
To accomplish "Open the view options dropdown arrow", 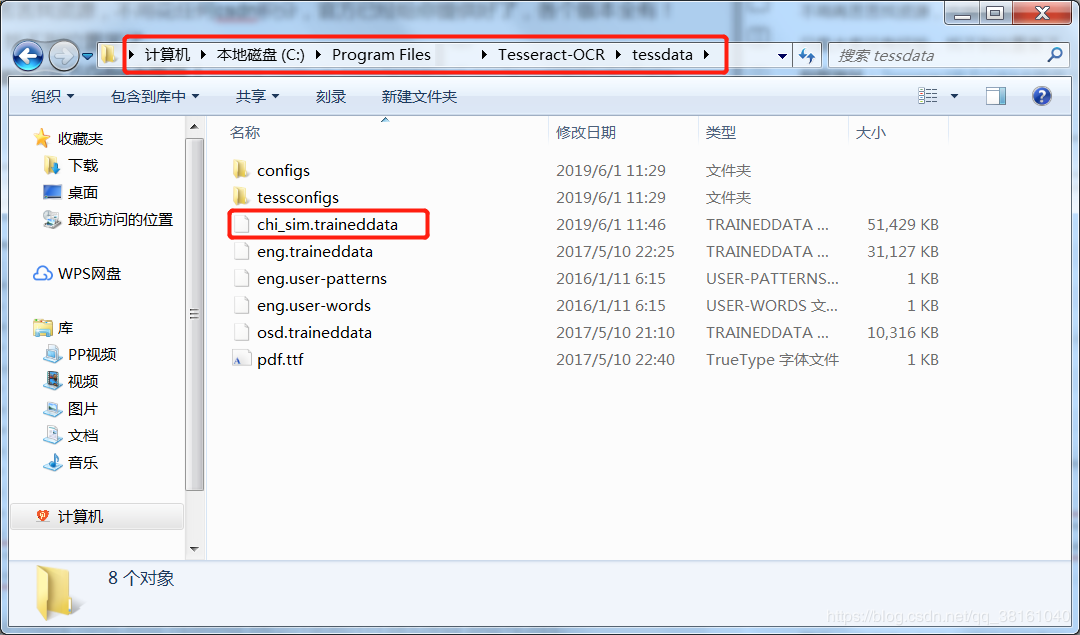I will pyautogui.click(x=954, y=96).
